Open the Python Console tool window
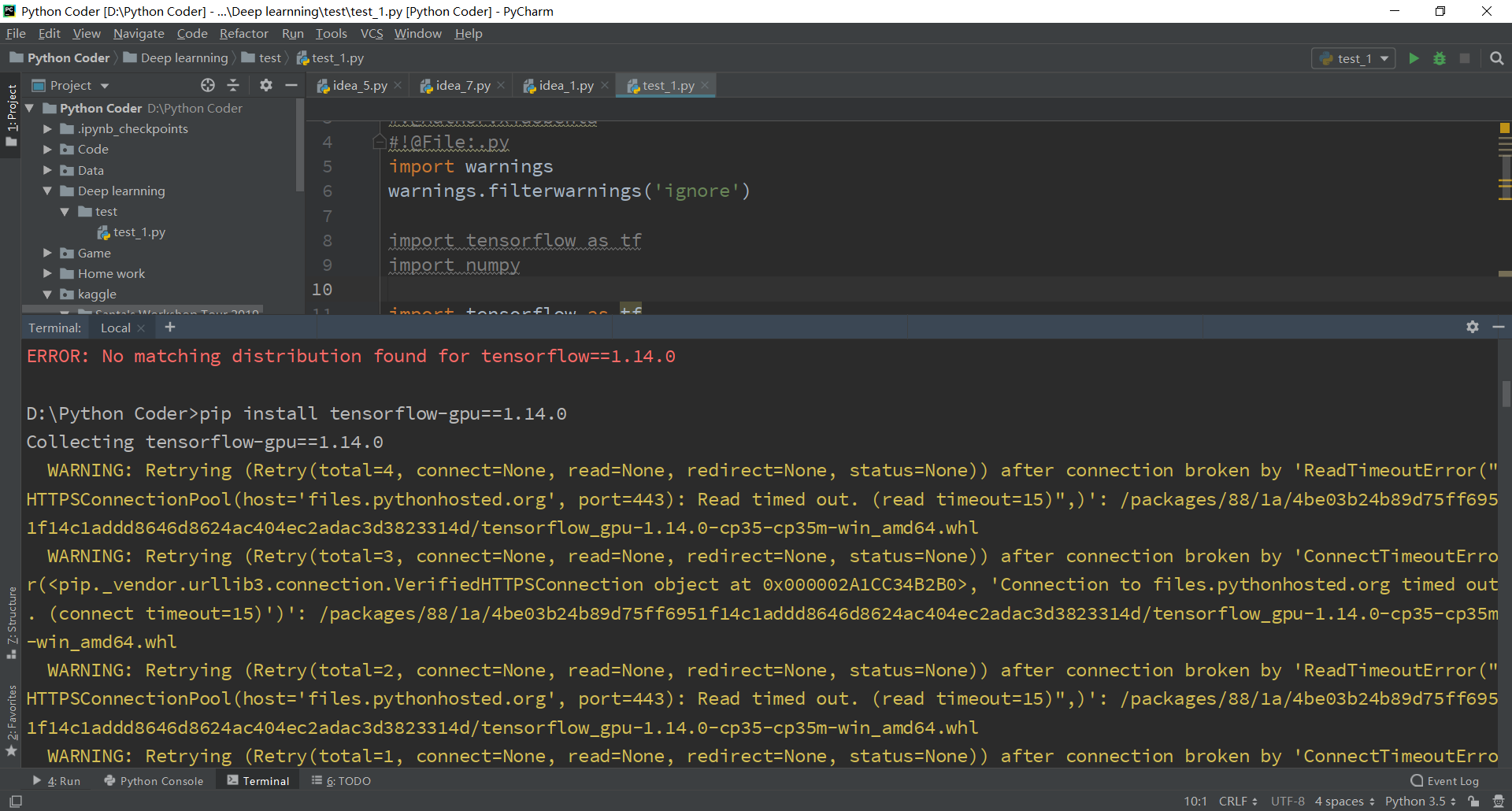 coord(154,781)
